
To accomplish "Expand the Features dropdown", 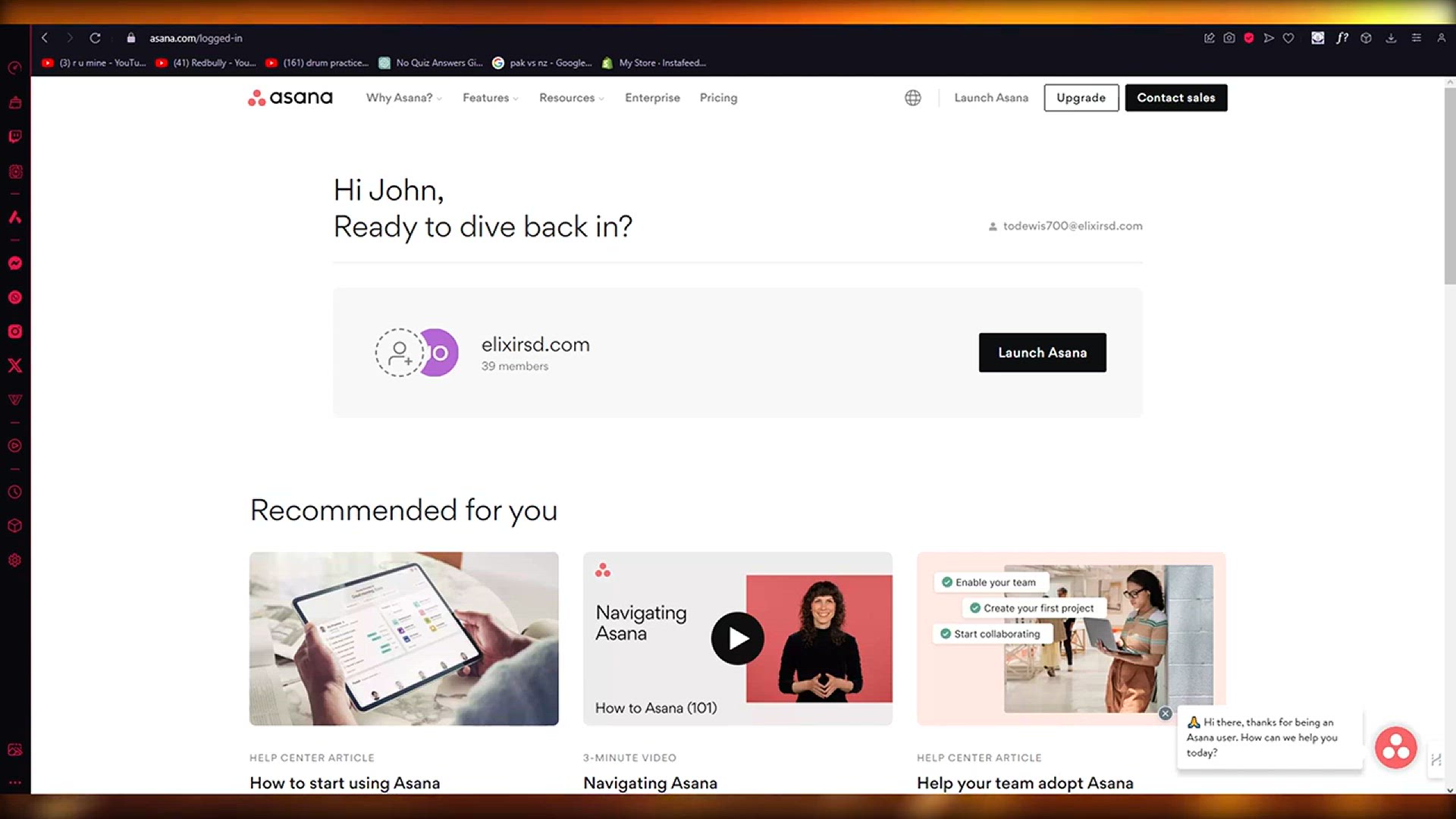I will point(491,98).
